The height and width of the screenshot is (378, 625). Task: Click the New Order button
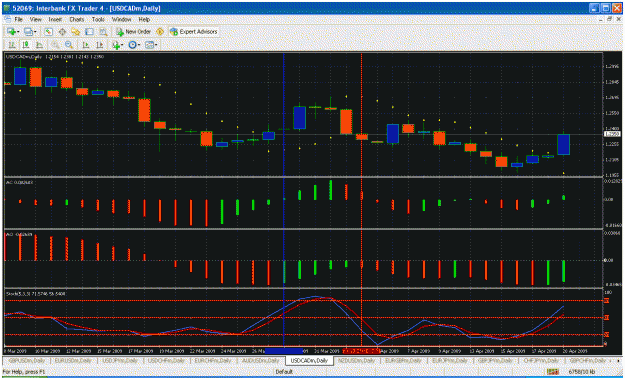click(133, 32)
